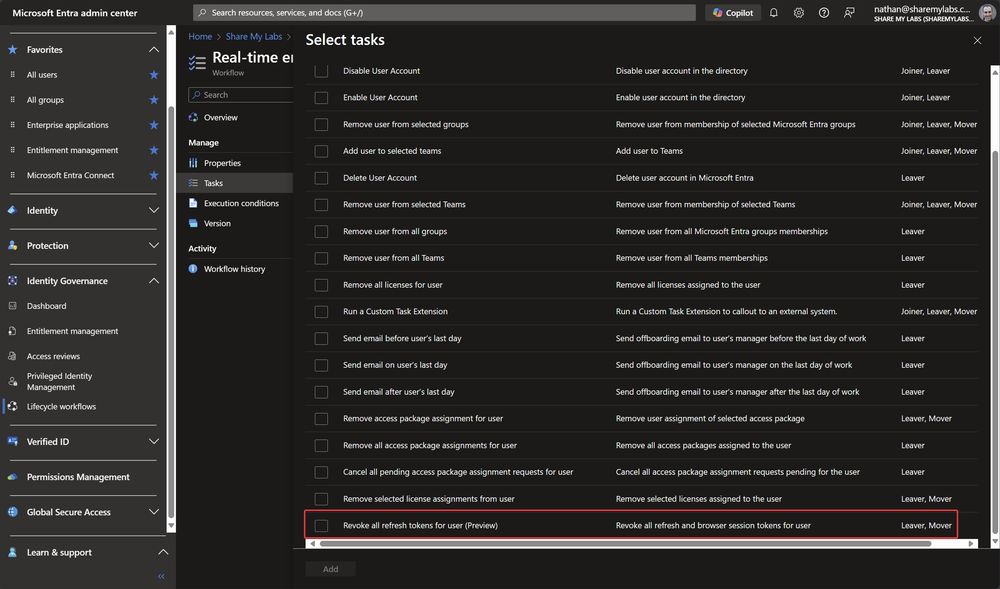Viewport: 1000px width, 589px height.
Task: Click horizontal scrollbar of task list
Action: coord(625,544)
